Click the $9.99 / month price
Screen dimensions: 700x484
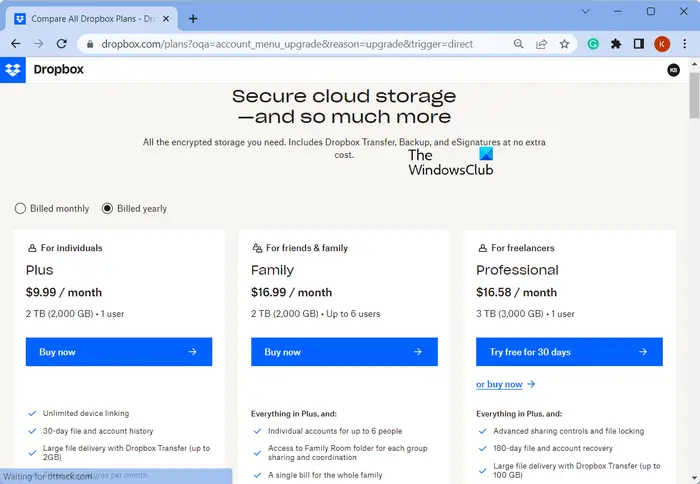coord(64,292)
